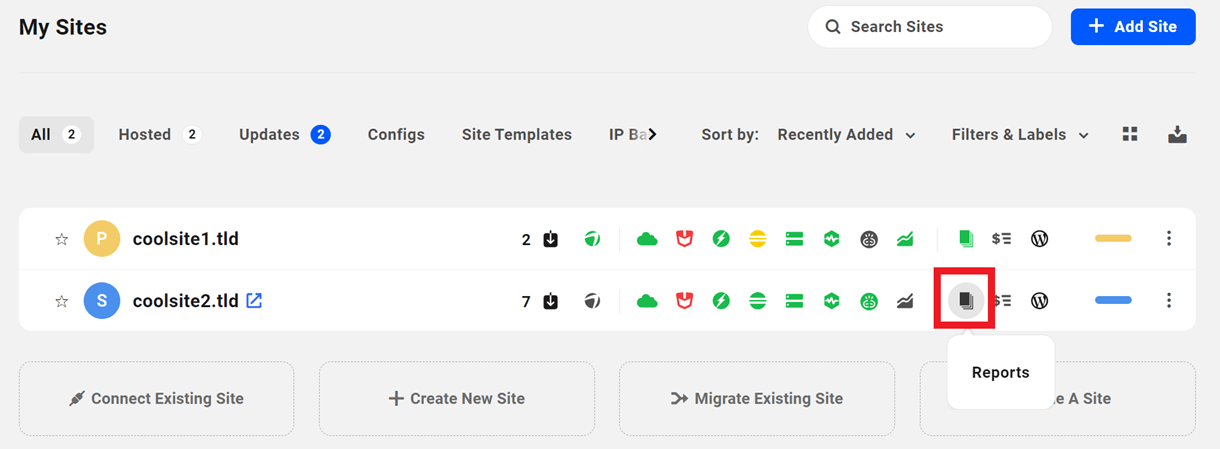Viewport: 1220px width, 449px height.
Task: Open green analytics chart icon for coolsite1.tld
Action: coord(906,239)
